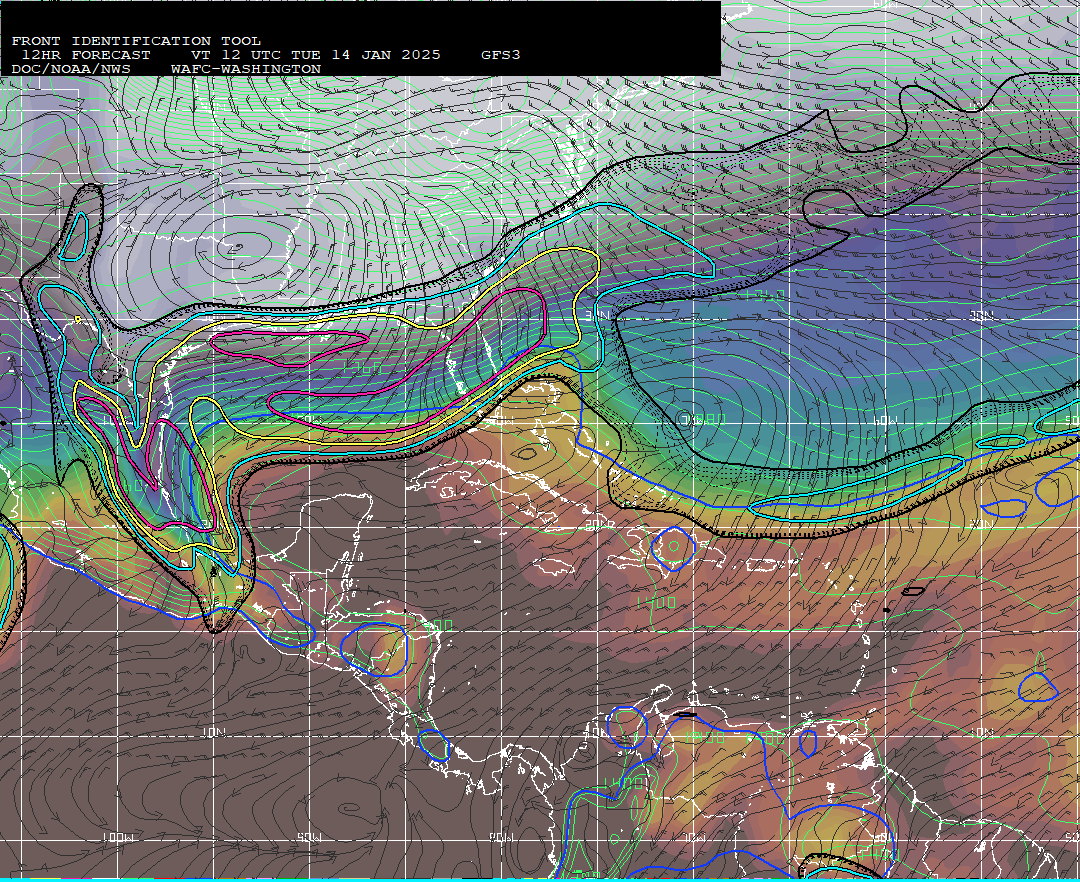Viewport: 1080px width, 882px height.
Task: Click the "FRONT IDENTIFICATION TOOL" title text
Action: pyautogui.click(x=136, y=41)
